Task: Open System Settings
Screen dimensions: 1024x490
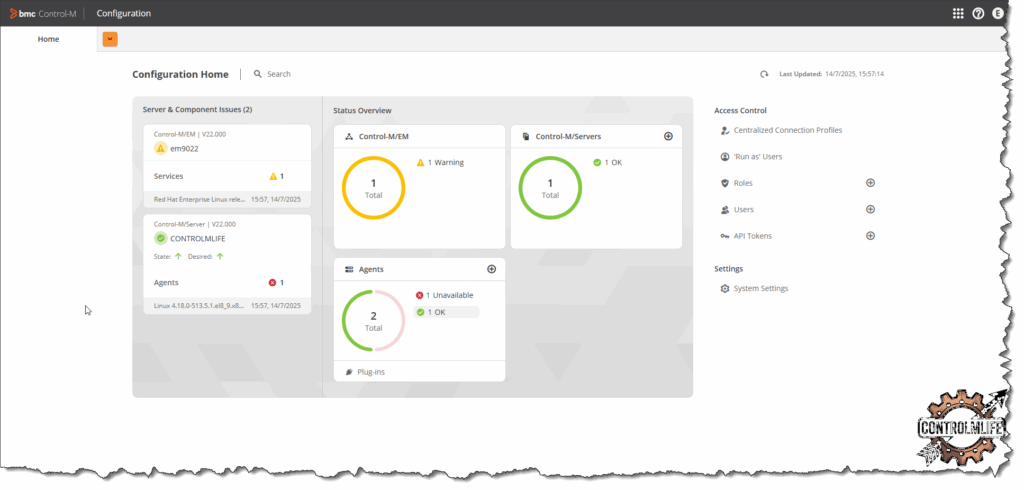Action: click(x=760, y=288)
